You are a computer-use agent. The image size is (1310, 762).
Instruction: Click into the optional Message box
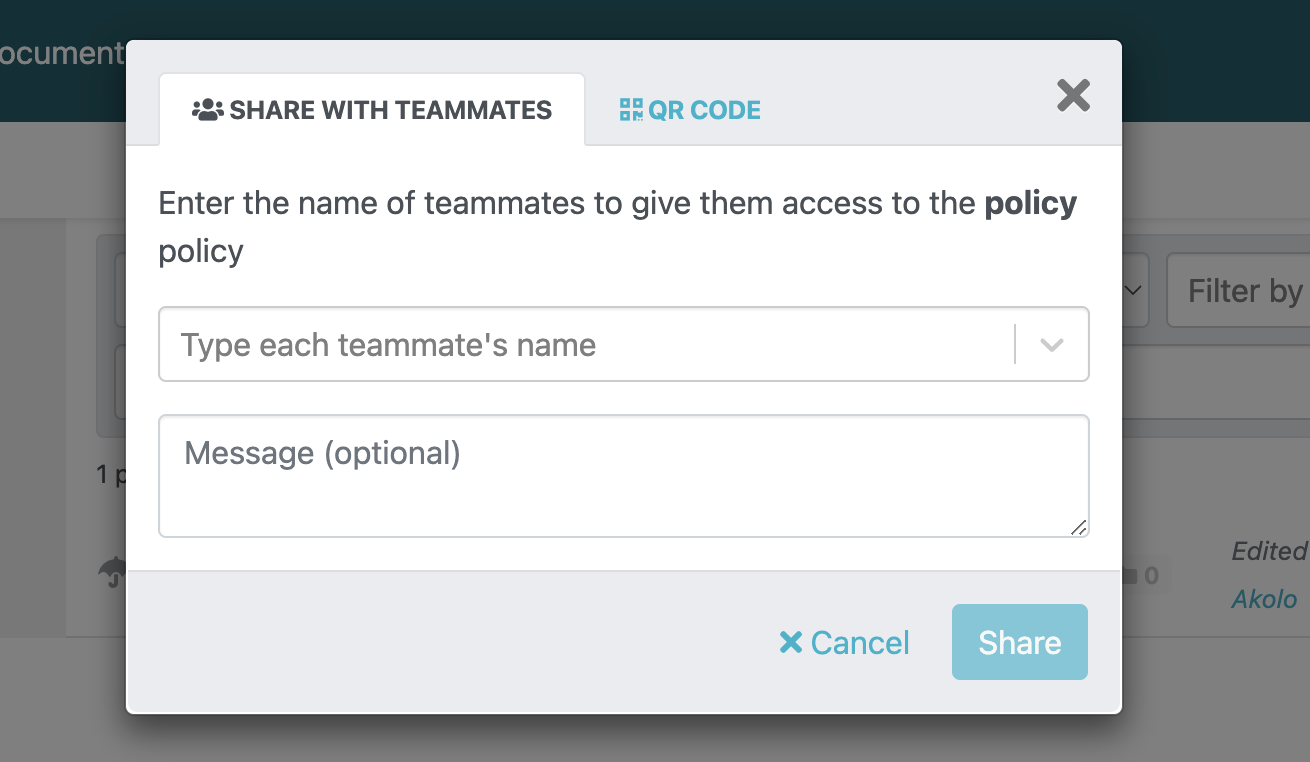point(623,475)
